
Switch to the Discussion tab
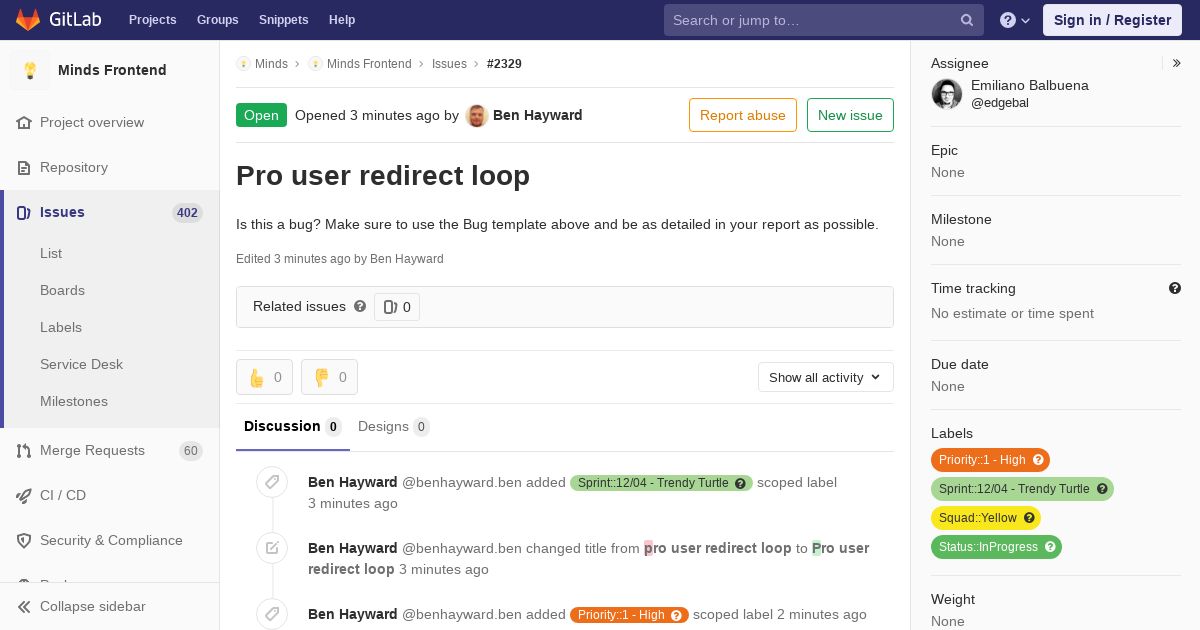tap(293, 427)
